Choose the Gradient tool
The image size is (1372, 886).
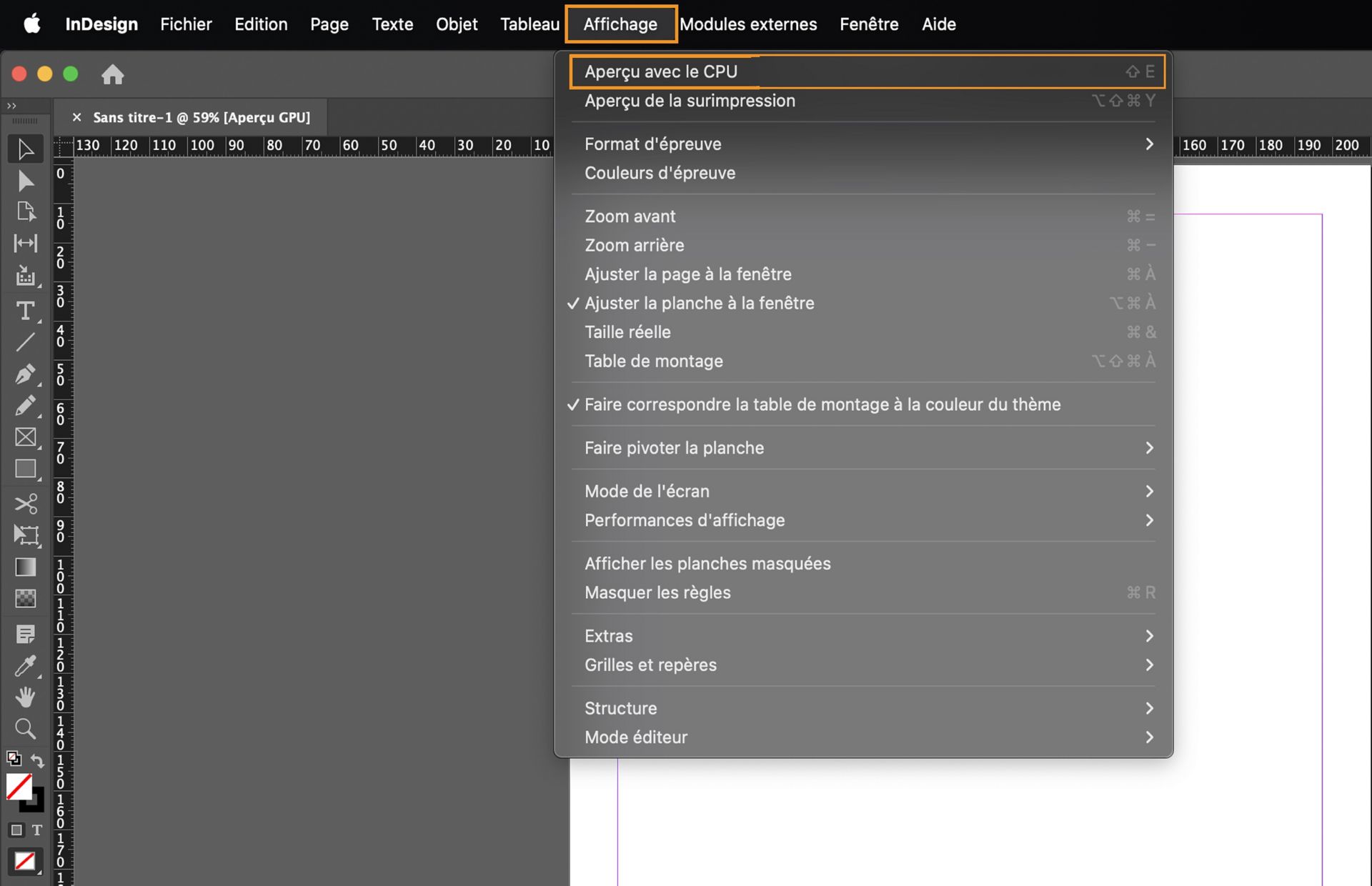pyautogui.click(x=26, y=567)
